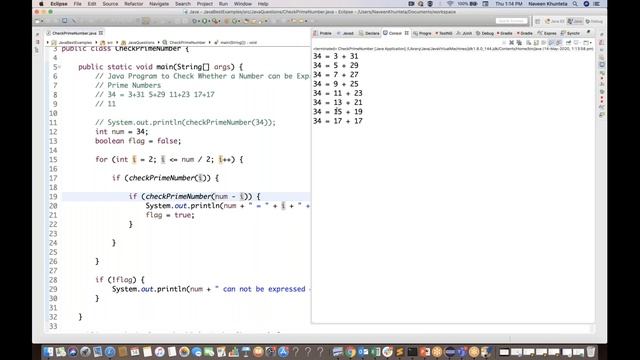640x360 pixels.
Task: Click the Open Console icon
Action: pyautogui.click(x=586, y=42)
